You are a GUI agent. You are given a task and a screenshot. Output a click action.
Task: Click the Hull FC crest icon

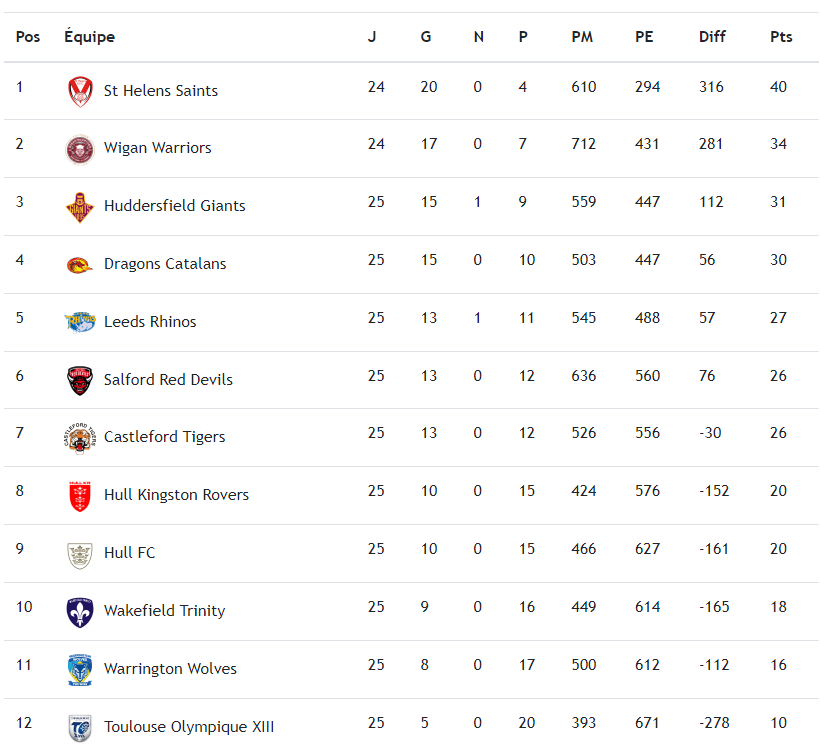point(80,554)
